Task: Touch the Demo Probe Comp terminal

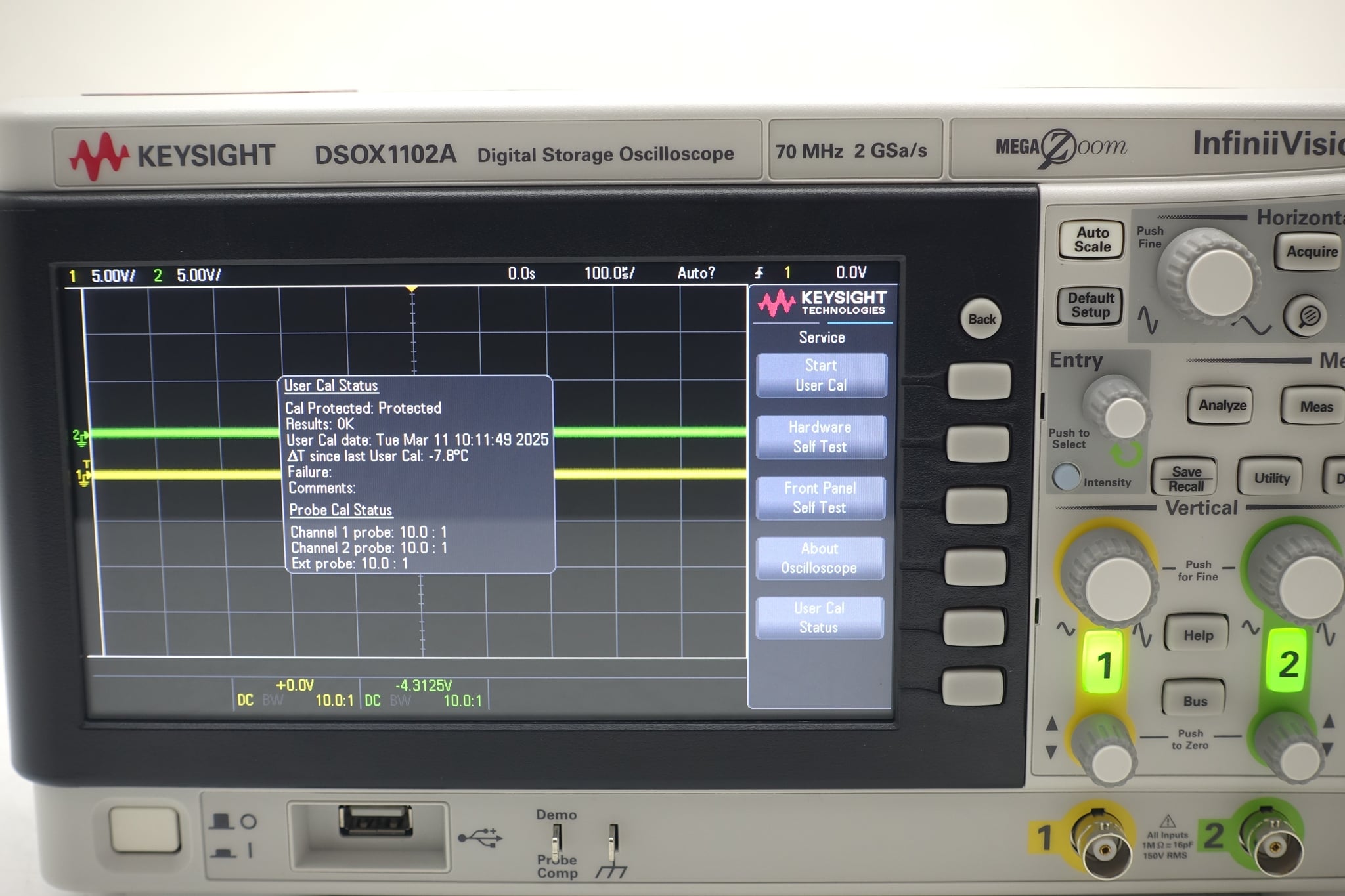Action: pos(556,842)
